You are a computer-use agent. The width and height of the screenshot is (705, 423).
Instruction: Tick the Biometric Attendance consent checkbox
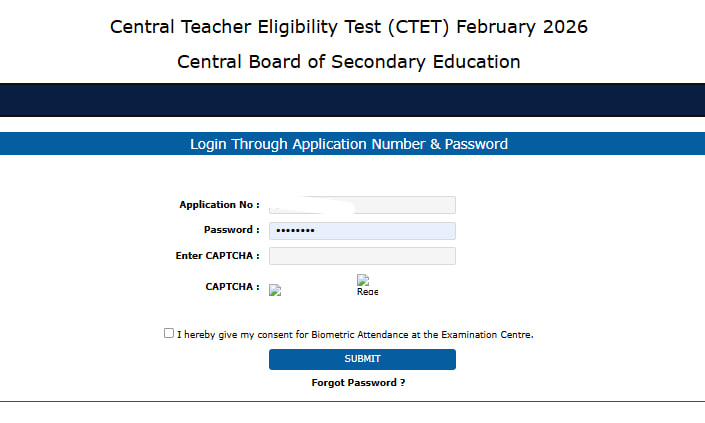click(169, 334)
